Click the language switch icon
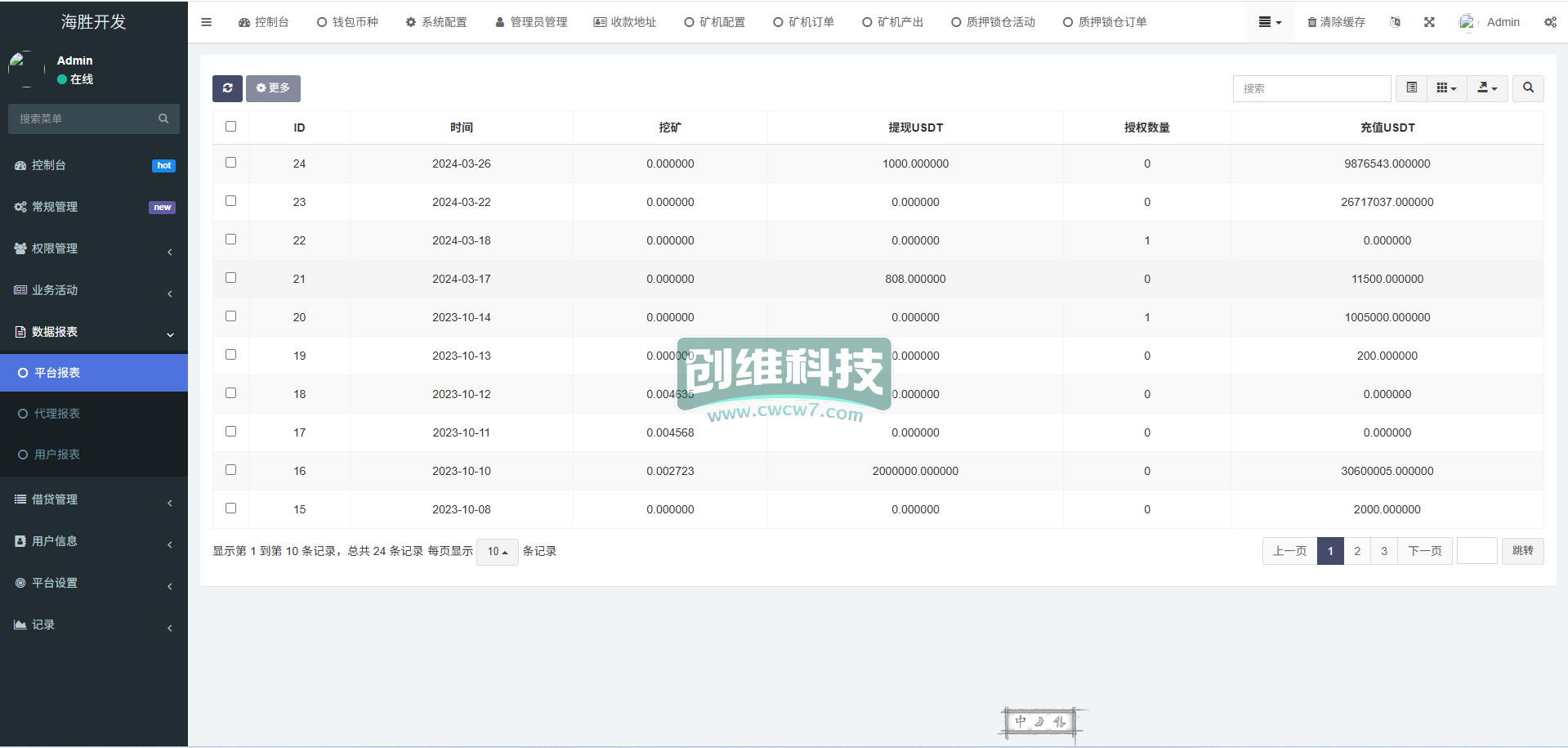 point(1395,22)
